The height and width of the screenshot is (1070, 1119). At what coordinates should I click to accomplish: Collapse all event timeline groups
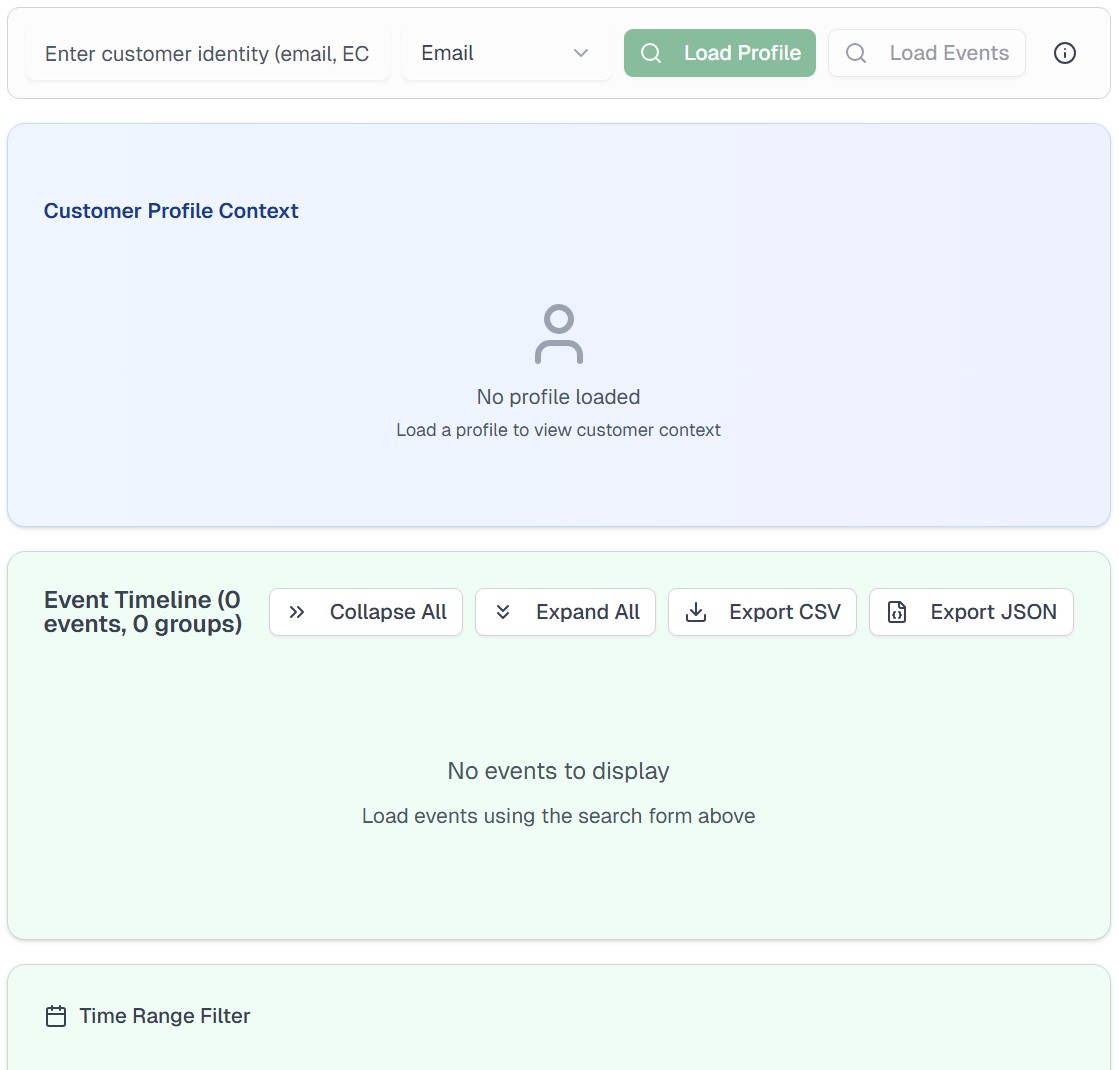coord(366,612)
